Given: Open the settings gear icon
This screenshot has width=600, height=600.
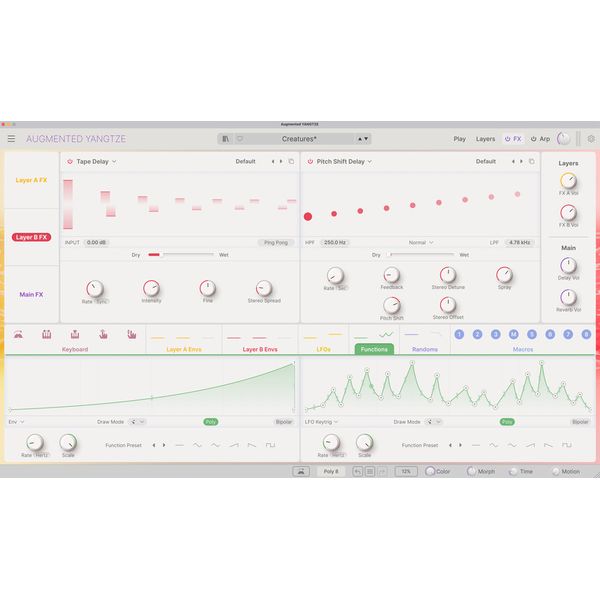Looking at the screenshot, I should pos(591,139).
